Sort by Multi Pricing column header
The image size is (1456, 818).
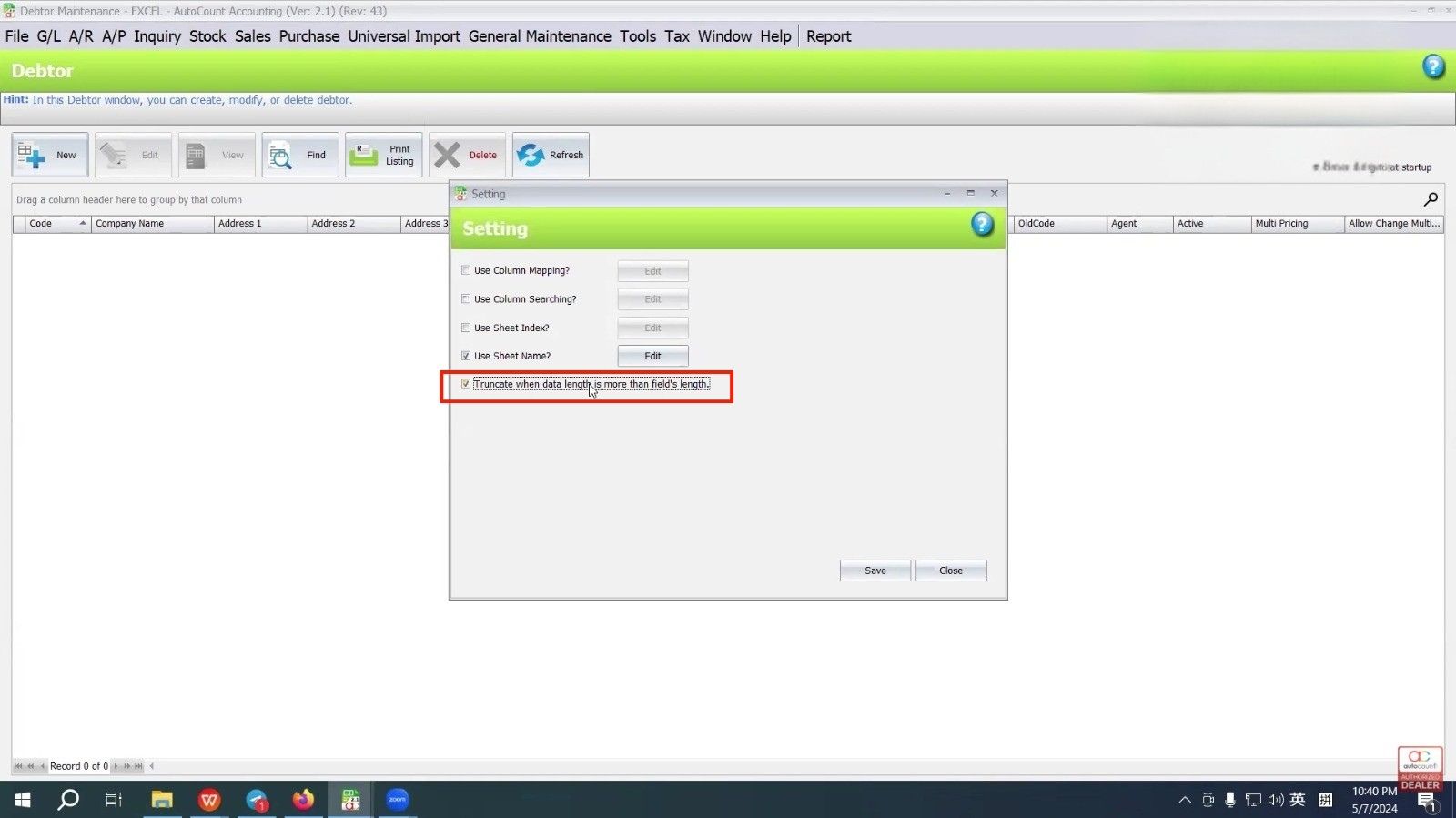(x=1298, y=224)
